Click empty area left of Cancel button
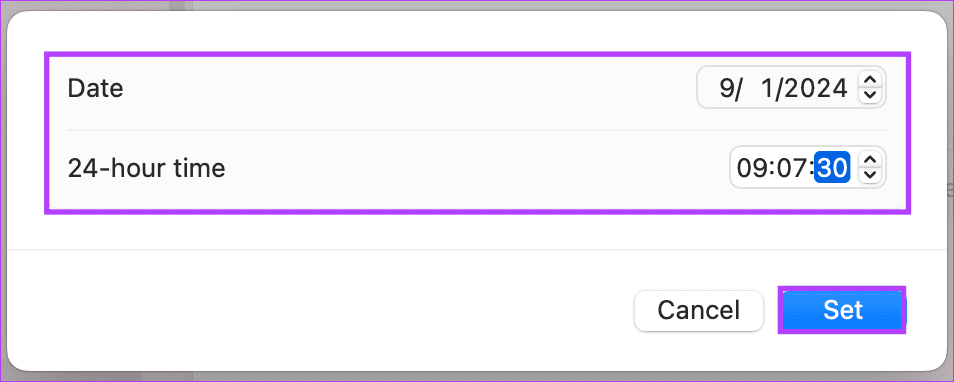The image size is (954, 382). click(316, 310)
